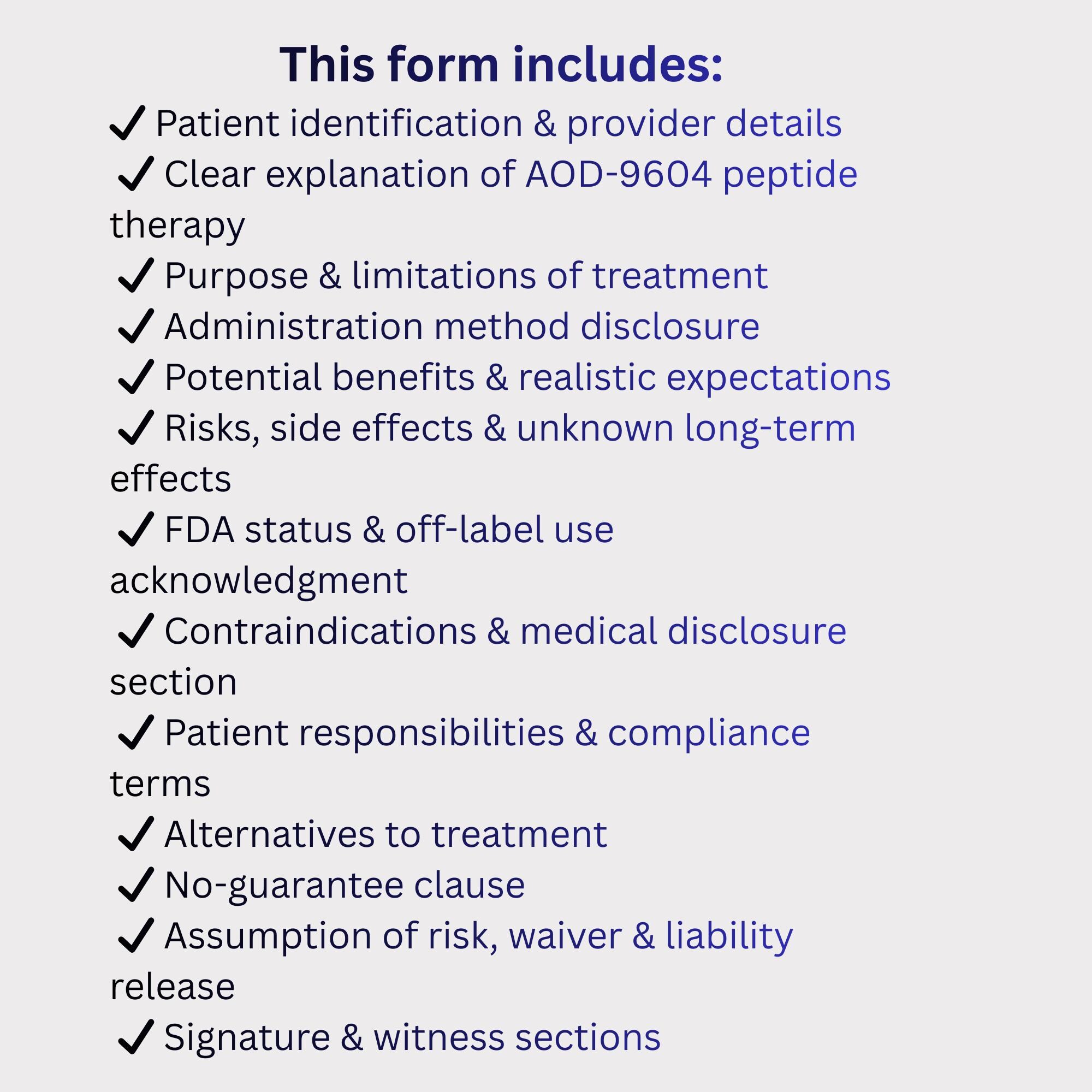Click the checkmark beside Contraindications
The height and width of the screenshot is (1092, 1092).
[136, 631]
